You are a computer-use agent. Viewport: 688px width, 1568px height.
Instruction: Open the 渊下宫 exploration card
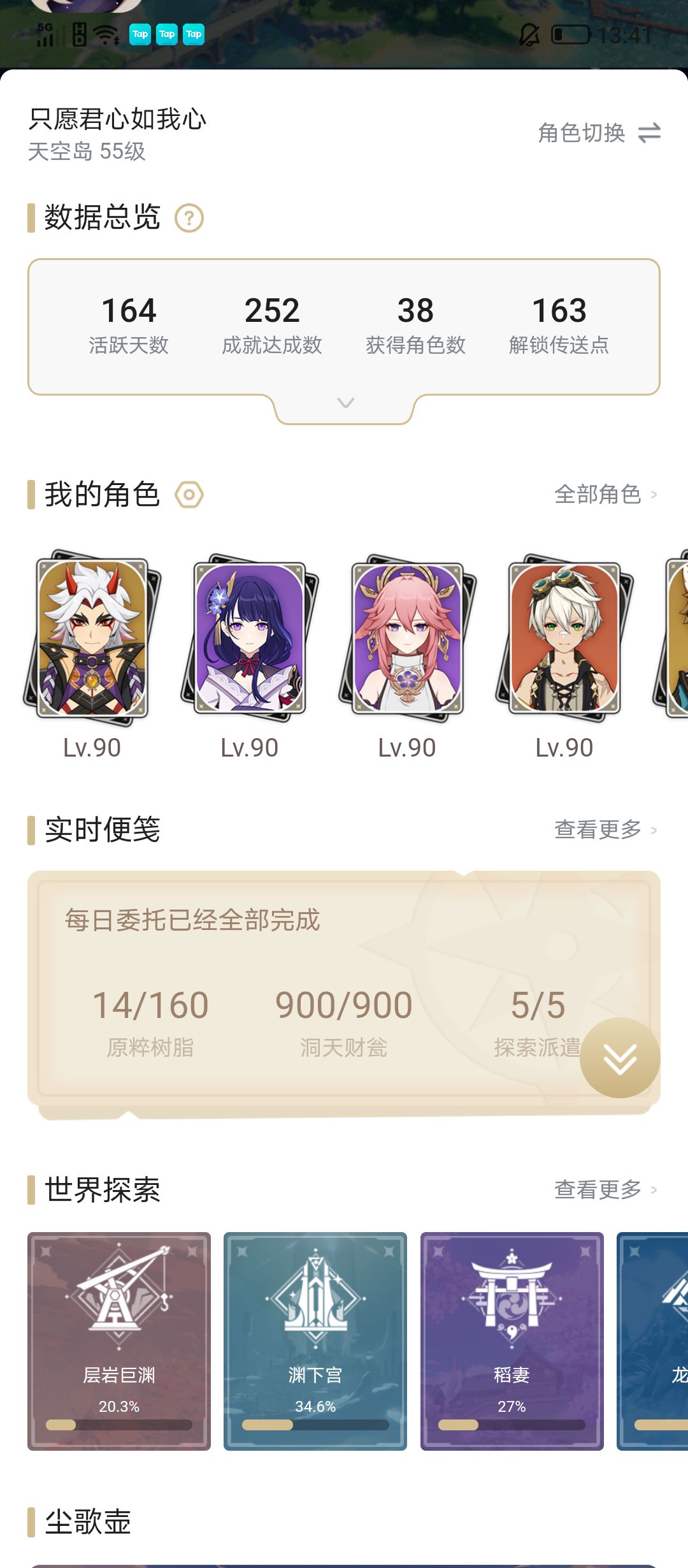315,1341
